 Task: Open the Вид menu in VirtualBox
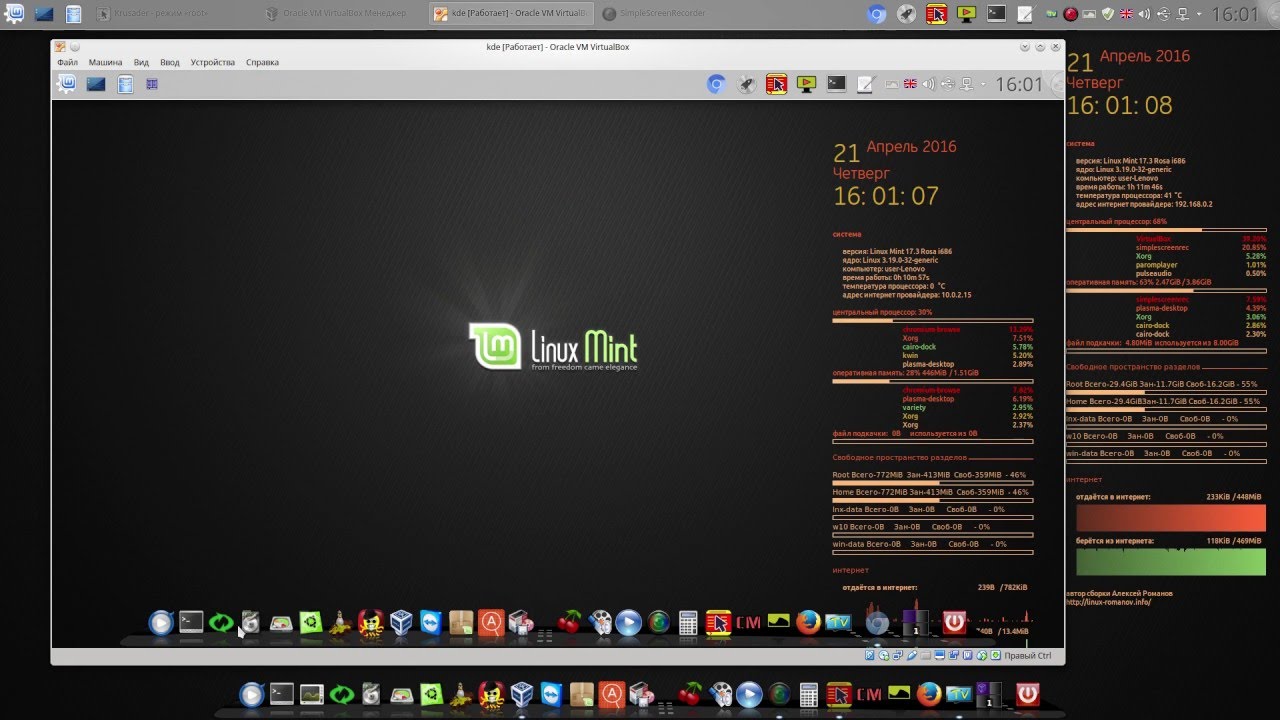pyautogui.click(x=141, y=62)
